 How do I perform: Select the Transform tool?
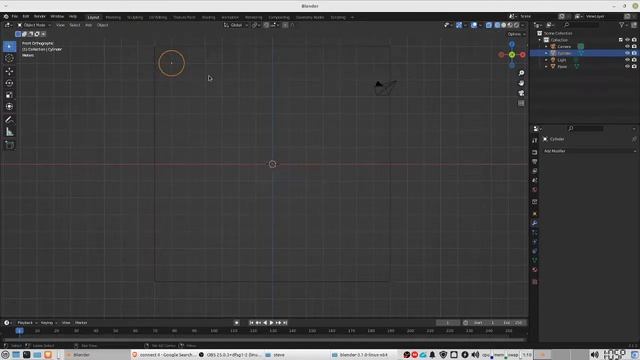coord(9,107)
